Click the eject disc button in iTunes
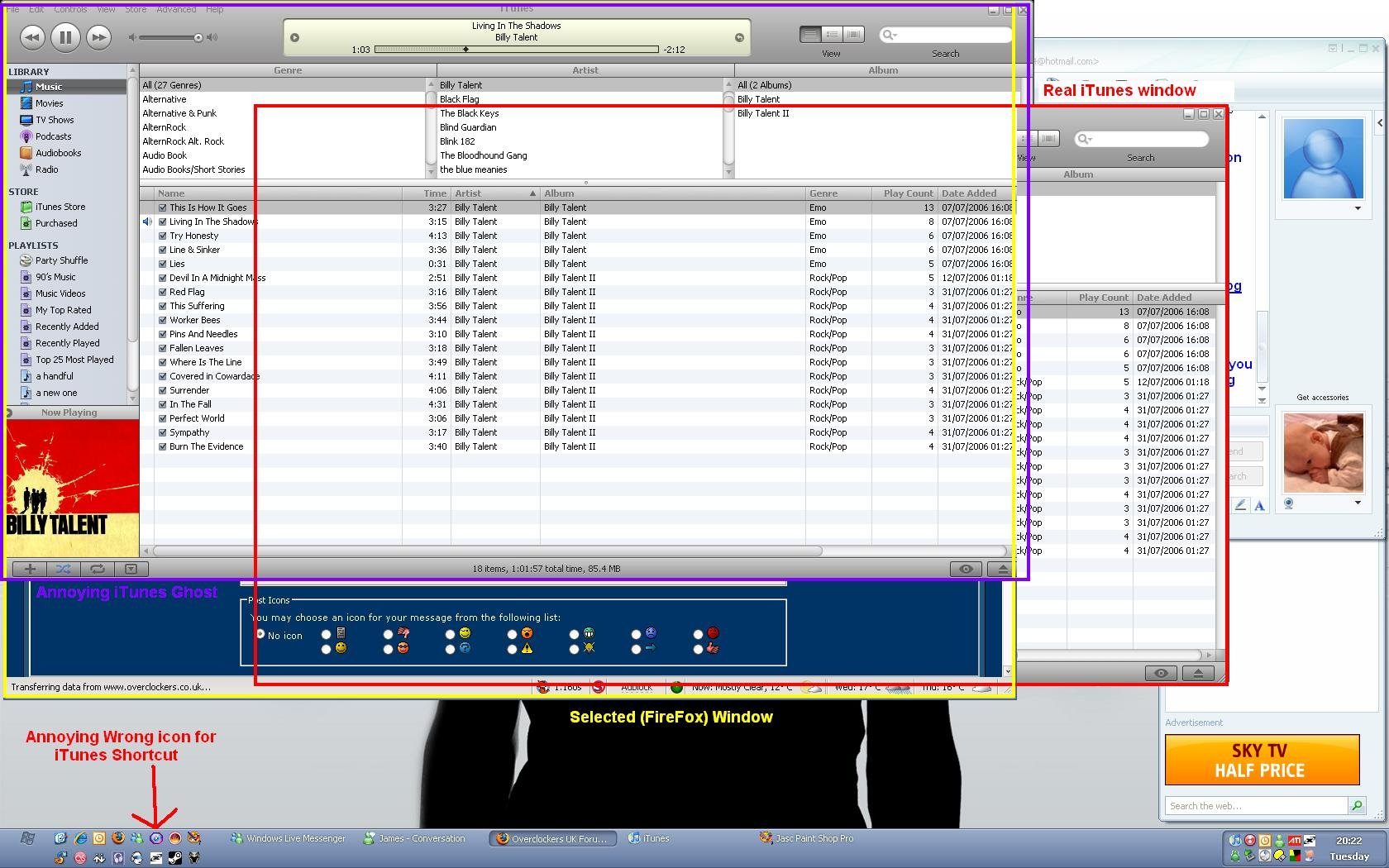Screen dimensions: 1389x868 (x=1002, y=569)
